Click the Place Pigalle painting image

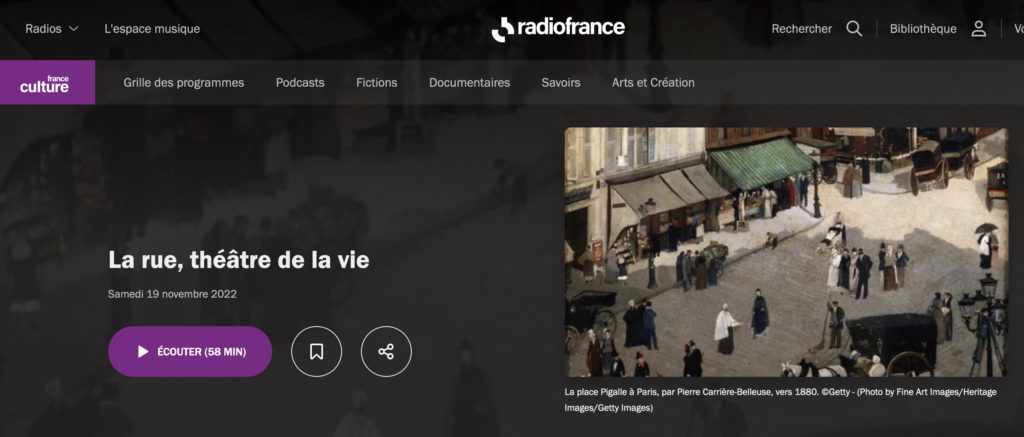786,252
